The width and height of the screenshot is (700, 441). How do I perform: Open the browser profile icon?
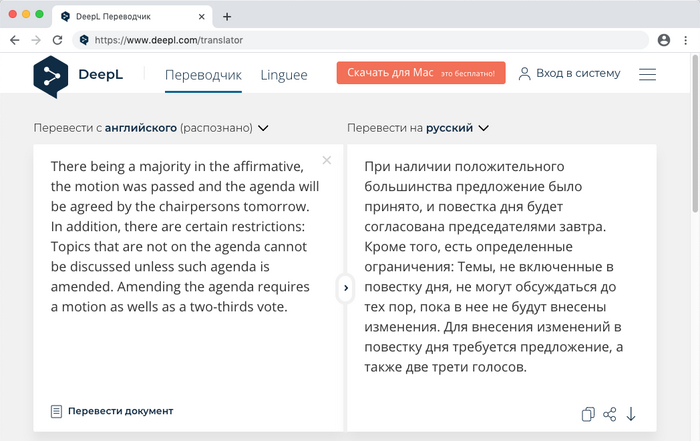pyautogui.click(x=664, y=40)
